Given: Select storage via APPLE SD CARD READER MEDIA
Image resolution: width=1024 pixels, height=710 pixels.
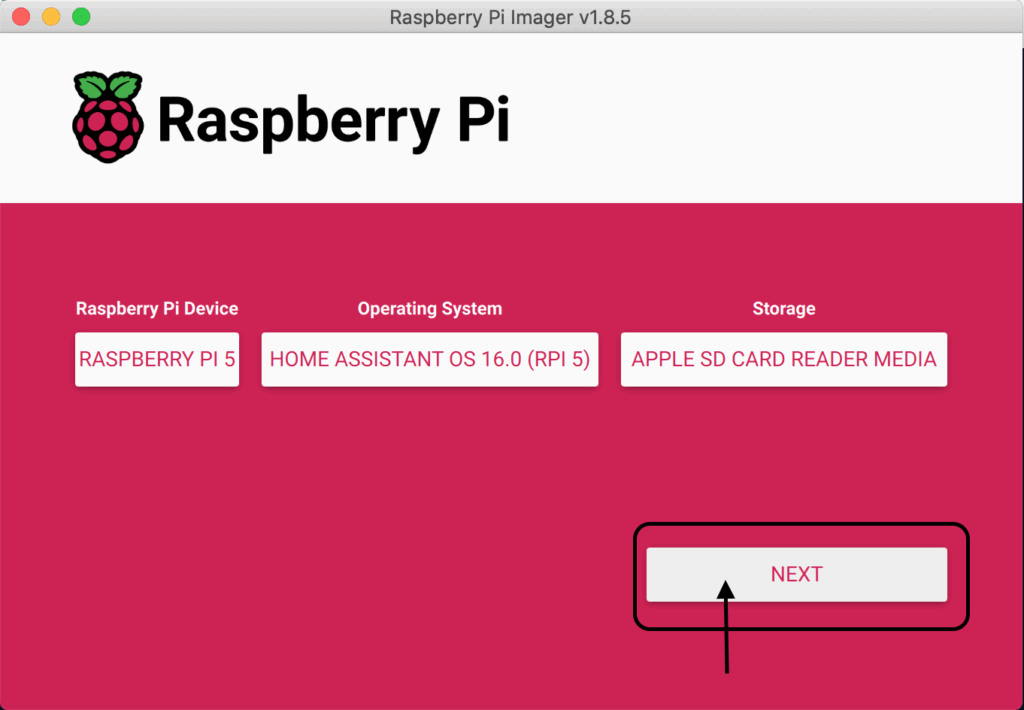Looking at the screenshot, I should 784,359.
